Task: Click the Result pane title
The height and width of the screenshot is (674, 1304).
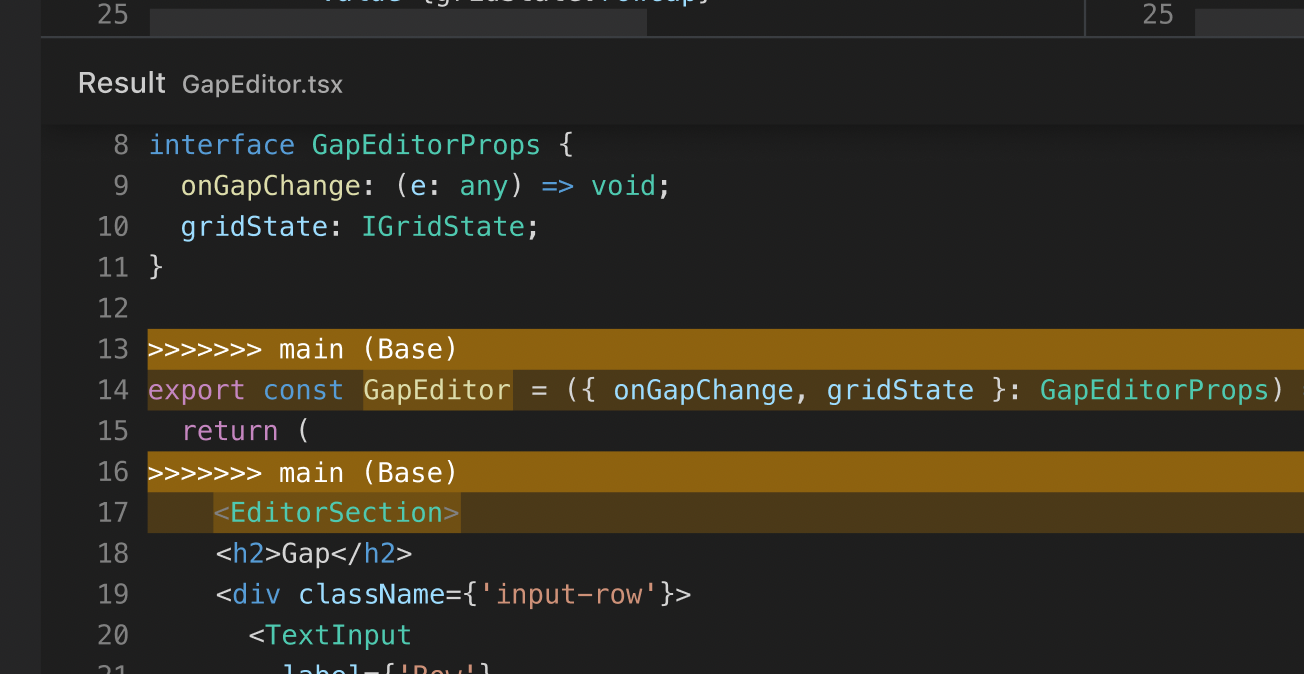Action: click(121, 83)
